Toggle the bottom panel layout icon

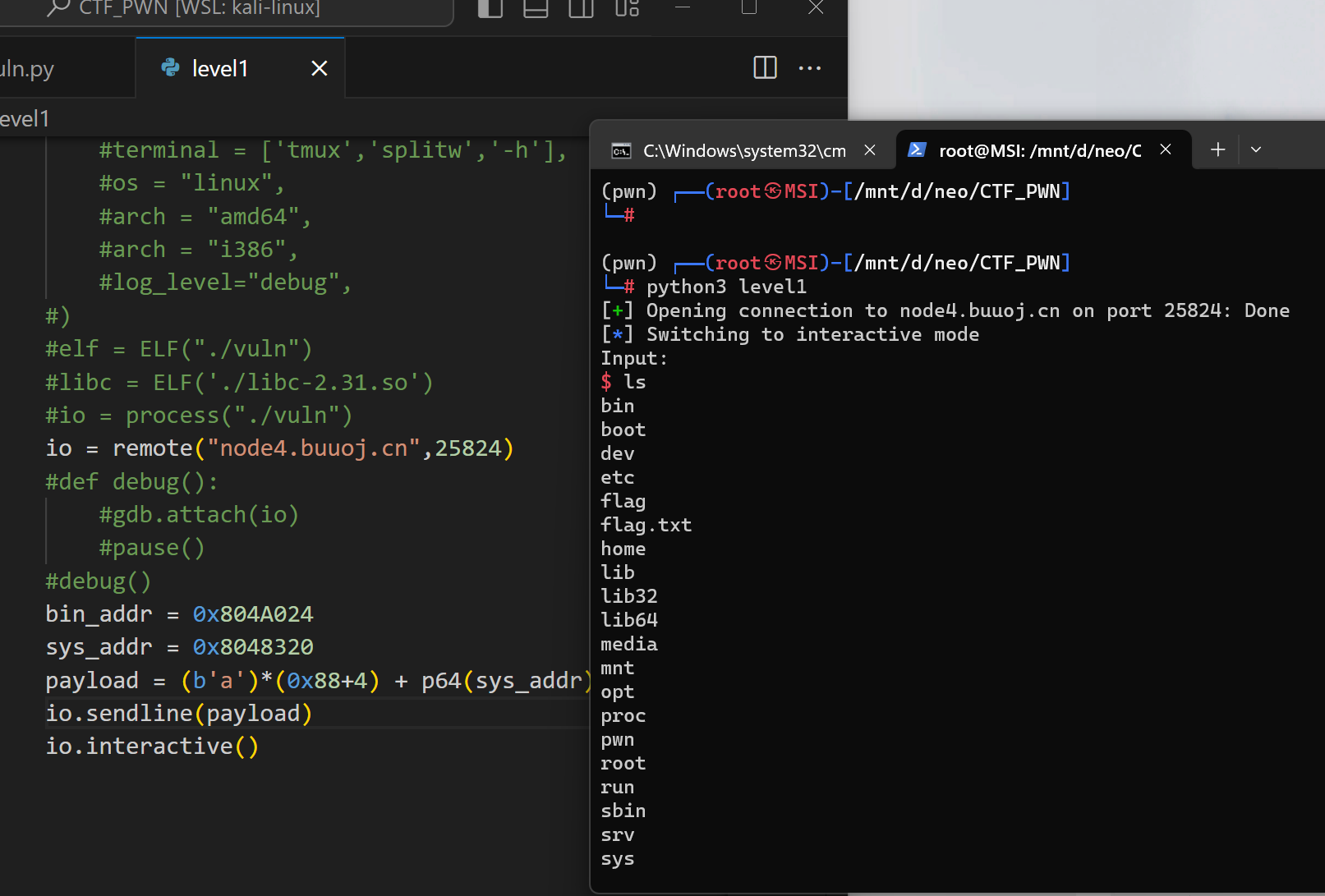pyautogui.click(x=536, y=7)
